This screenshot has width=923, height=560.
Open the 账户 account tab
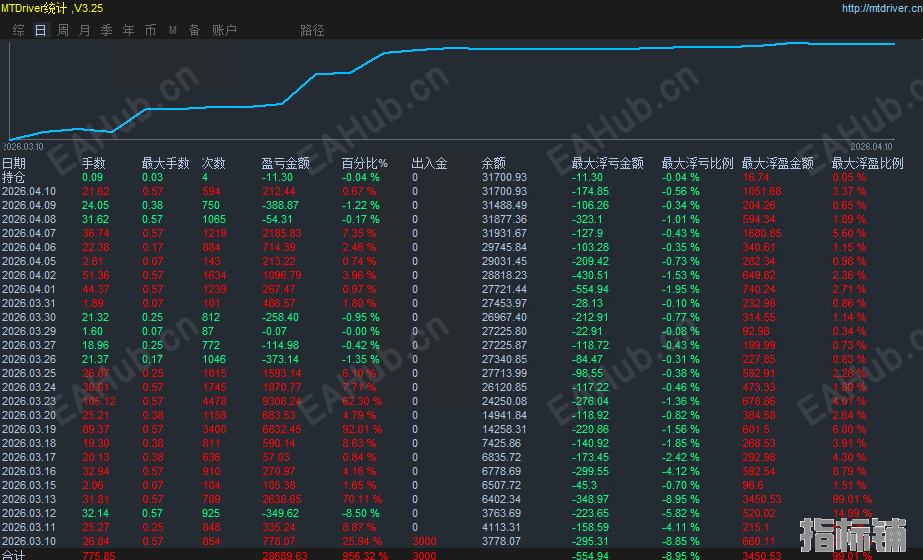point(224,30)
